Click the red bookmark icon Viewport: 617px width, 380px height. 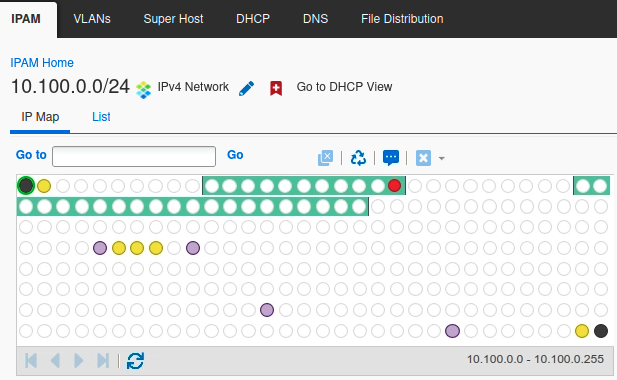click(276, 88)
